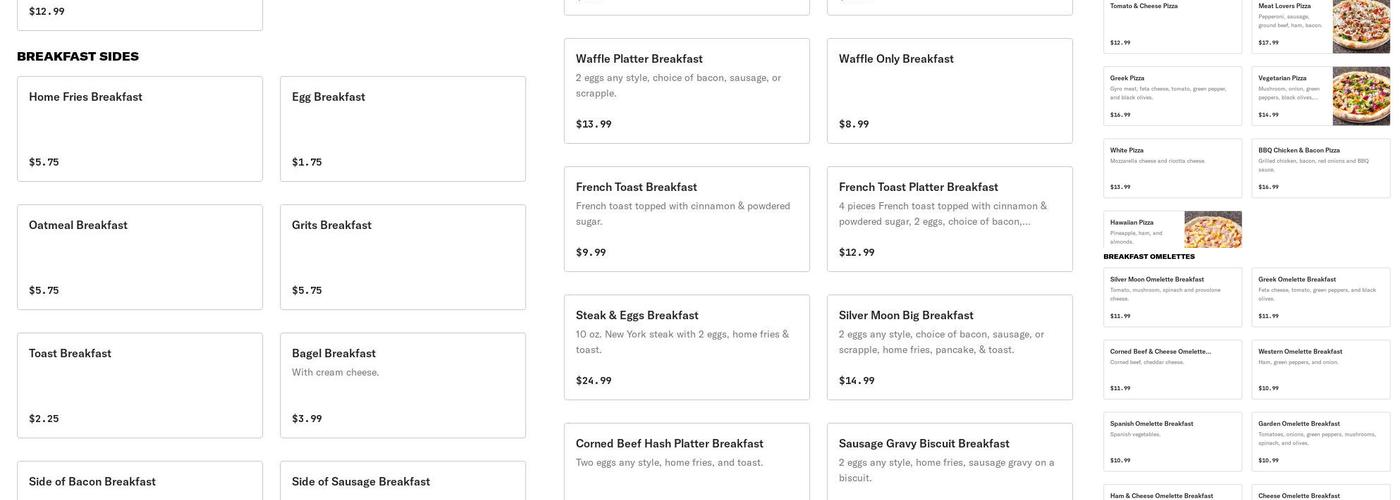Click the Vegetarian Pizza image
The width and height of the screenshot is (1400, 500).
click(x=1360, y=96)
